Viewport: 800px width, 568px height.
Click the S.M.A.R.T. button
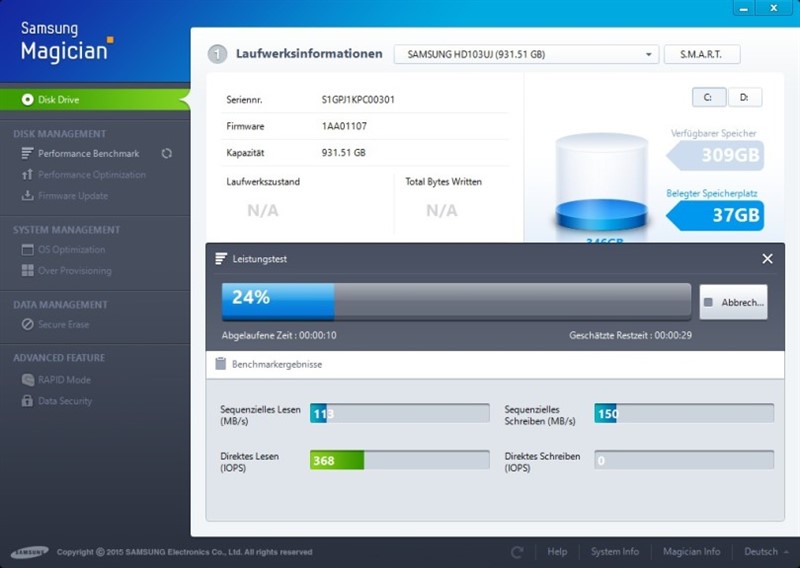tap(702, 54)
